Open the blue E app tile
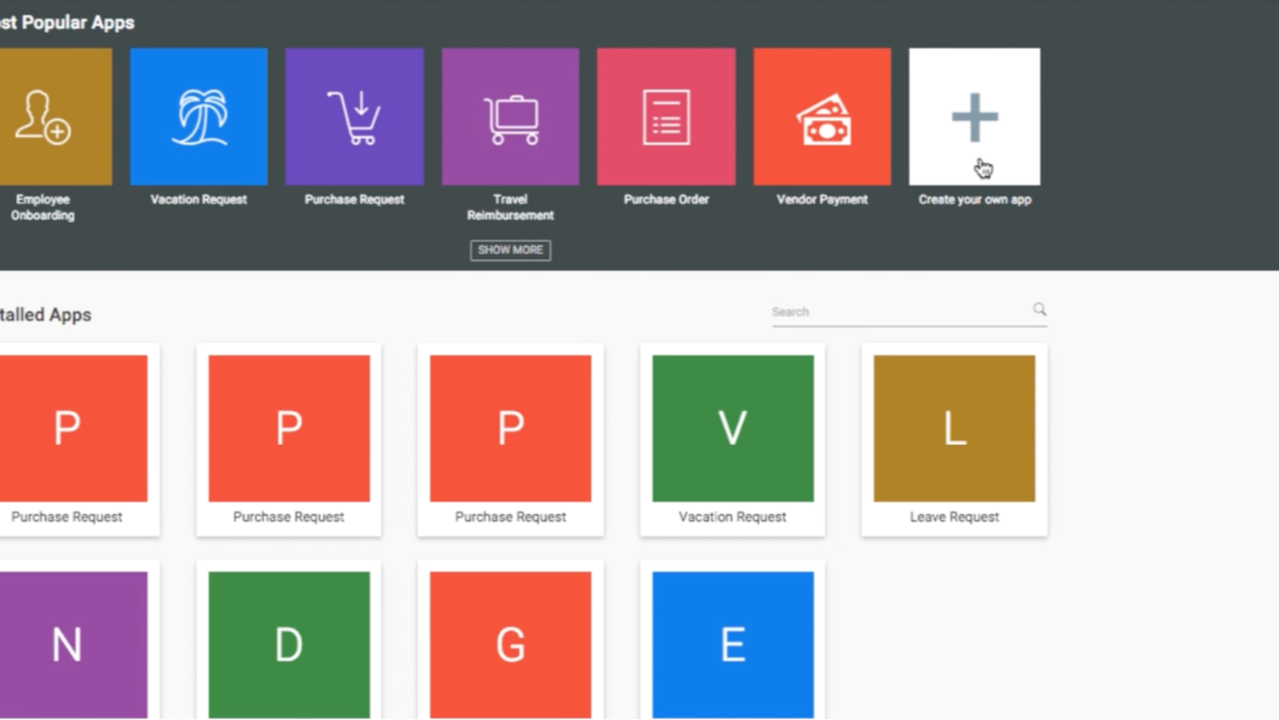Image resolution: width=1279 pixels, height=720 pixels. [732, 645]
